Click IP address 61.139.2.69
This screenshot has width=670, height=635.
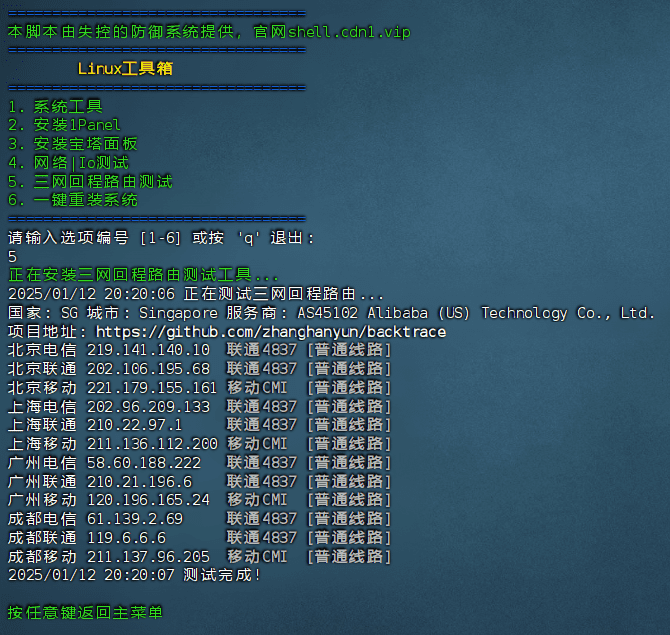(x=135, y=519)
